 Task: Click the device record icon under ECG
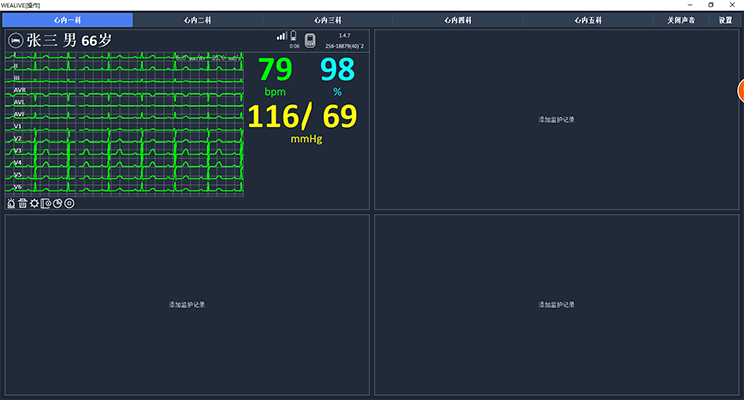46,203
